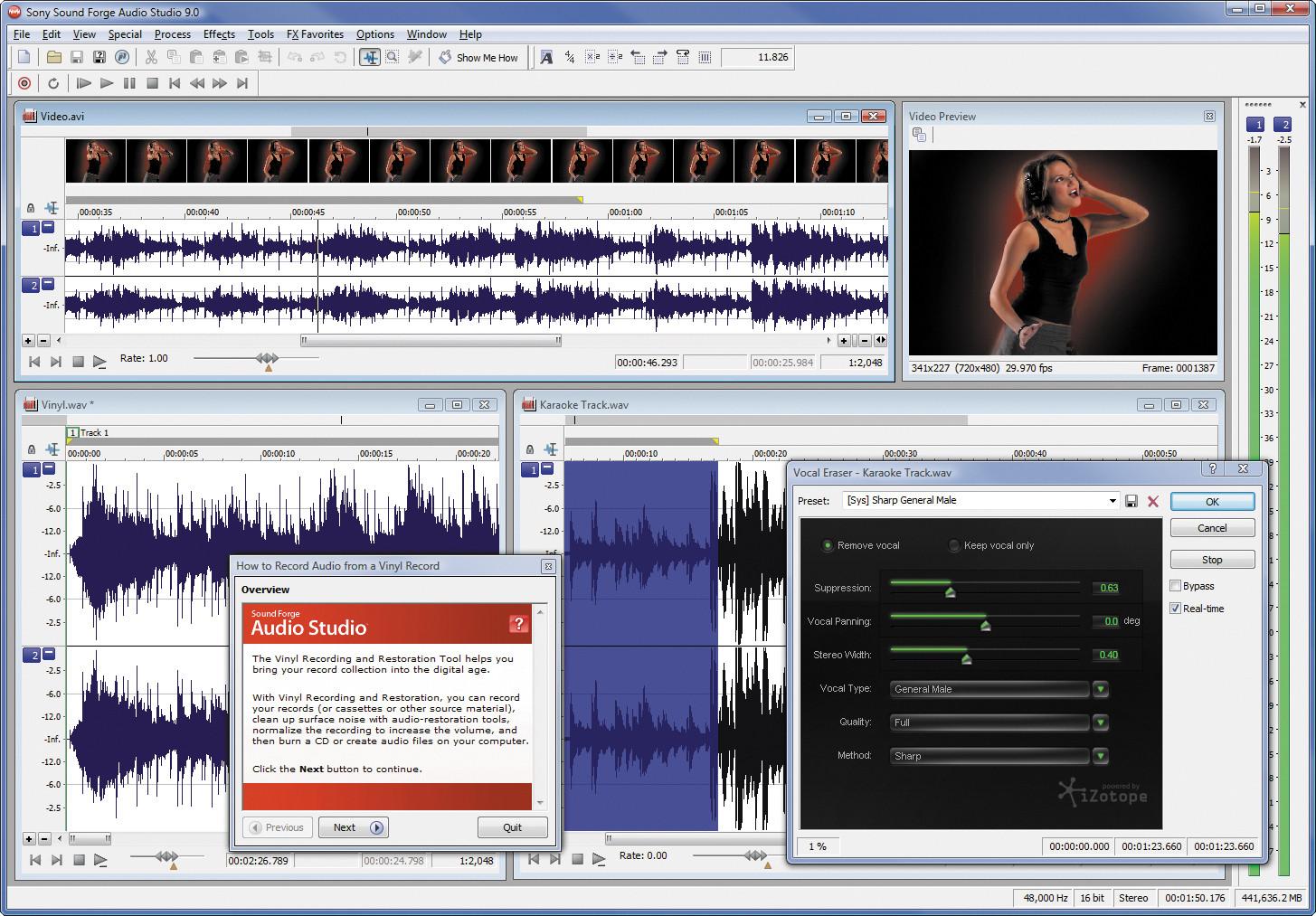
Task: Click the edit tool icon in Vinyl.wav window
Action: click(x=52, y=449)
